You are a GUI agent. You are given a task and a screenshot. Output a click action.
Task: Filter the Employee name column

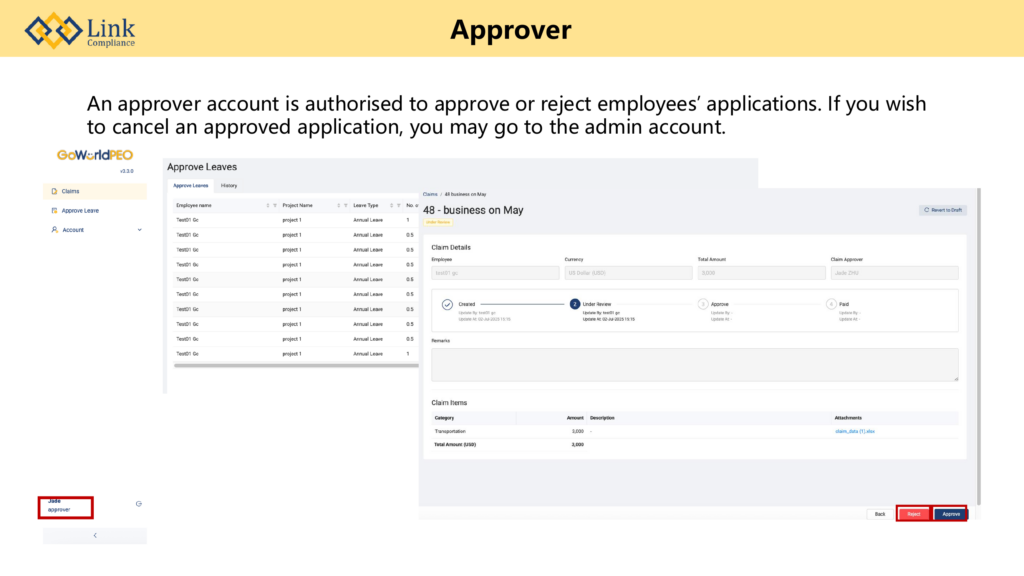point(275,205)
